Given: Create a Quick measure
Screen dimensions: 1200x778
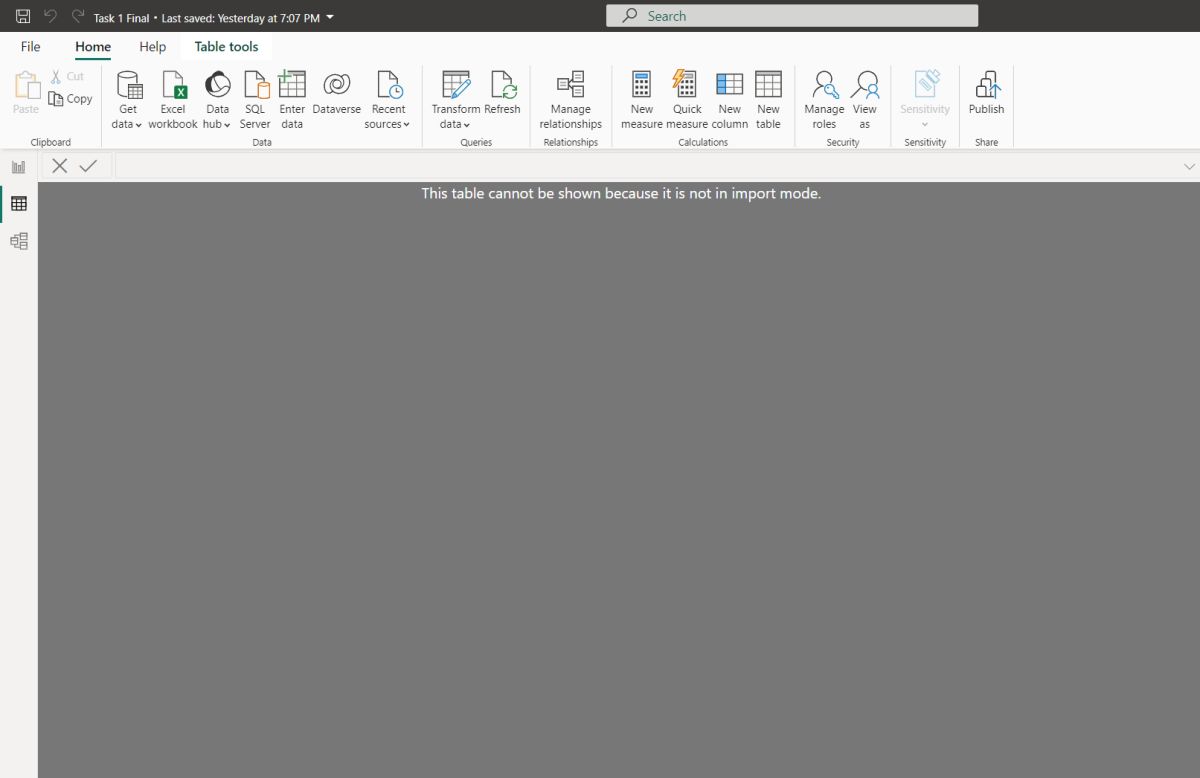Looking at the screenshot, I should pos(687,100).
